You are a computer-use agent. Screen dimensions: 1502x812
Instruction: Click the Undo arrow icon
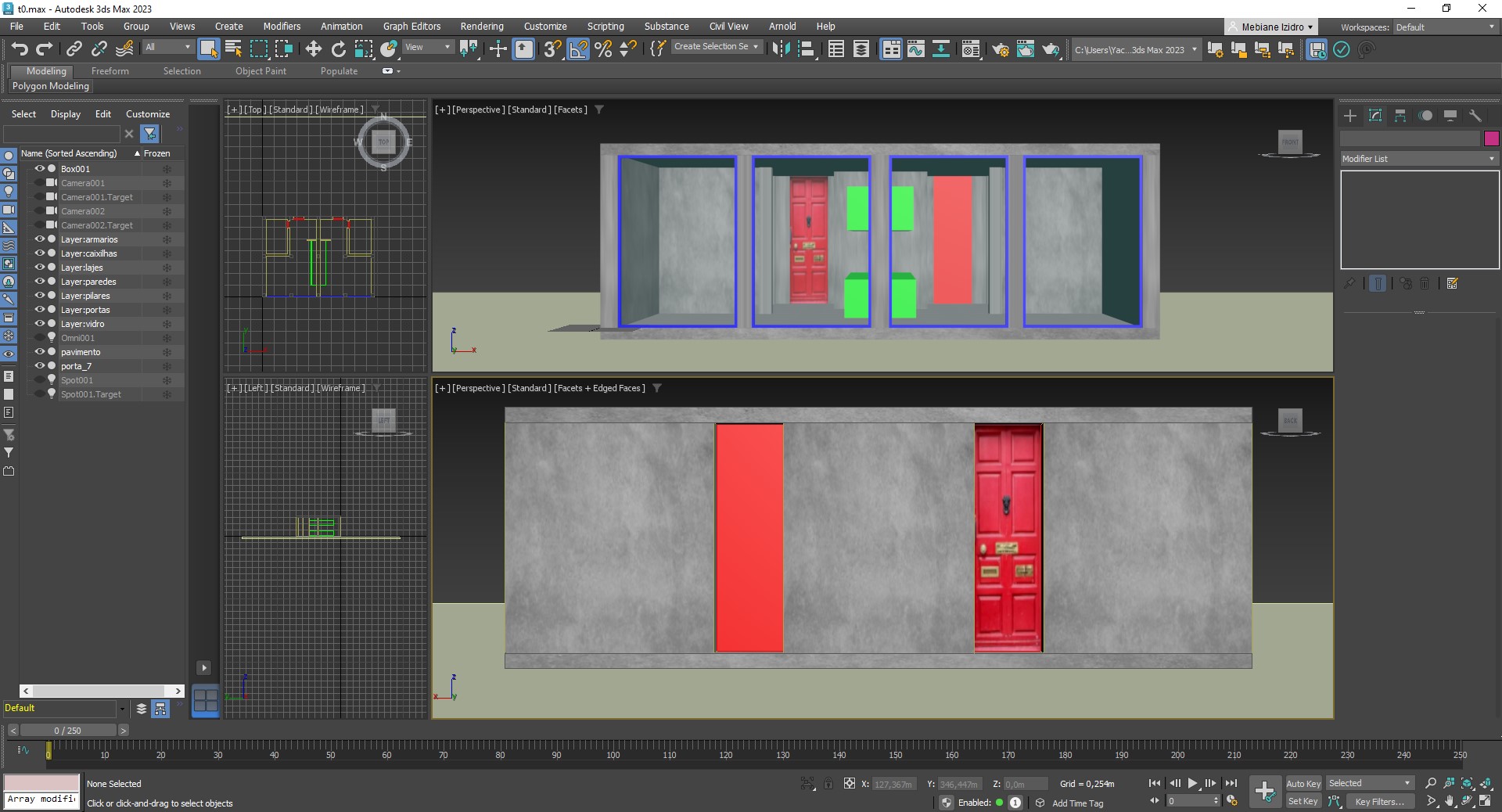(x=20, y=49)
